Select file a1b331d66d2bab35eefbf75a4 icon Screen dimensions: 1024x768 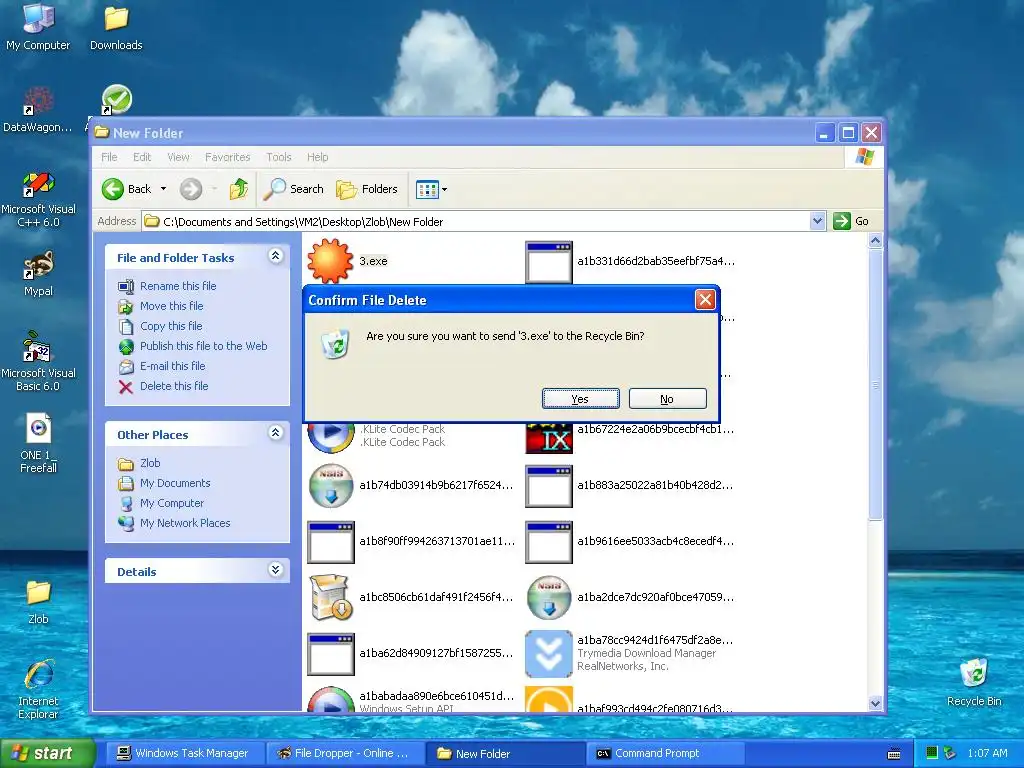coord(549,262)
